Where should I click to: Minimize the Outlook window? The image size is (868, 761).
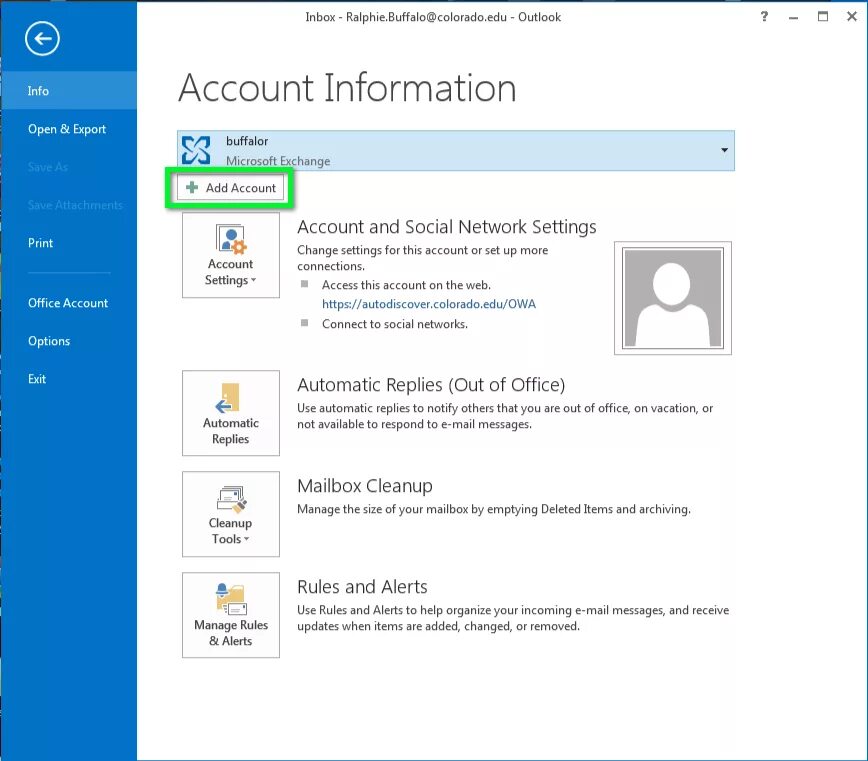(x=794, y=17)
